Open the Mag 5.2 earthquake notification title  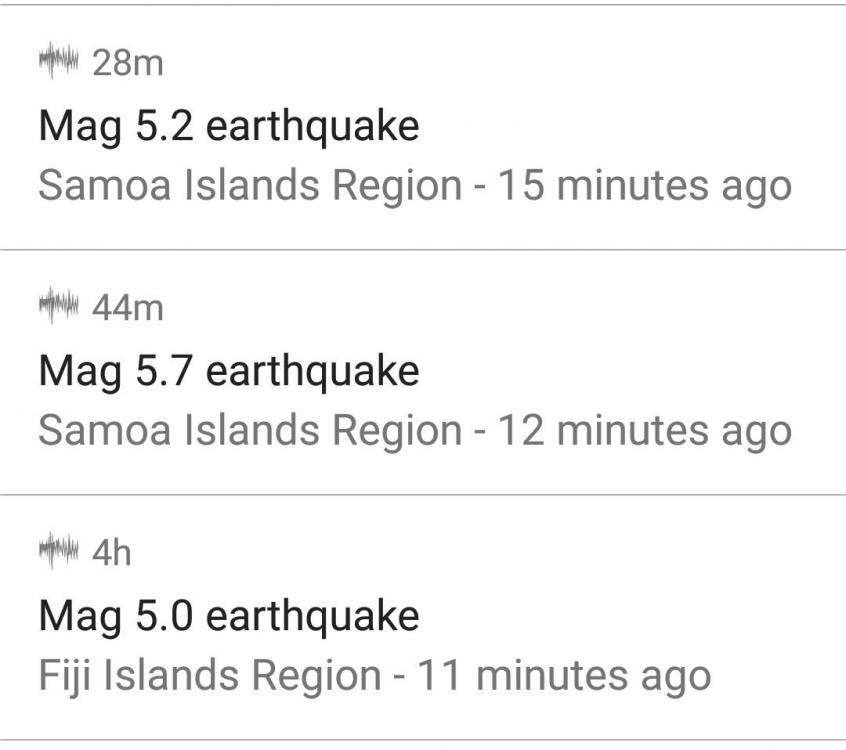point(228,127)
